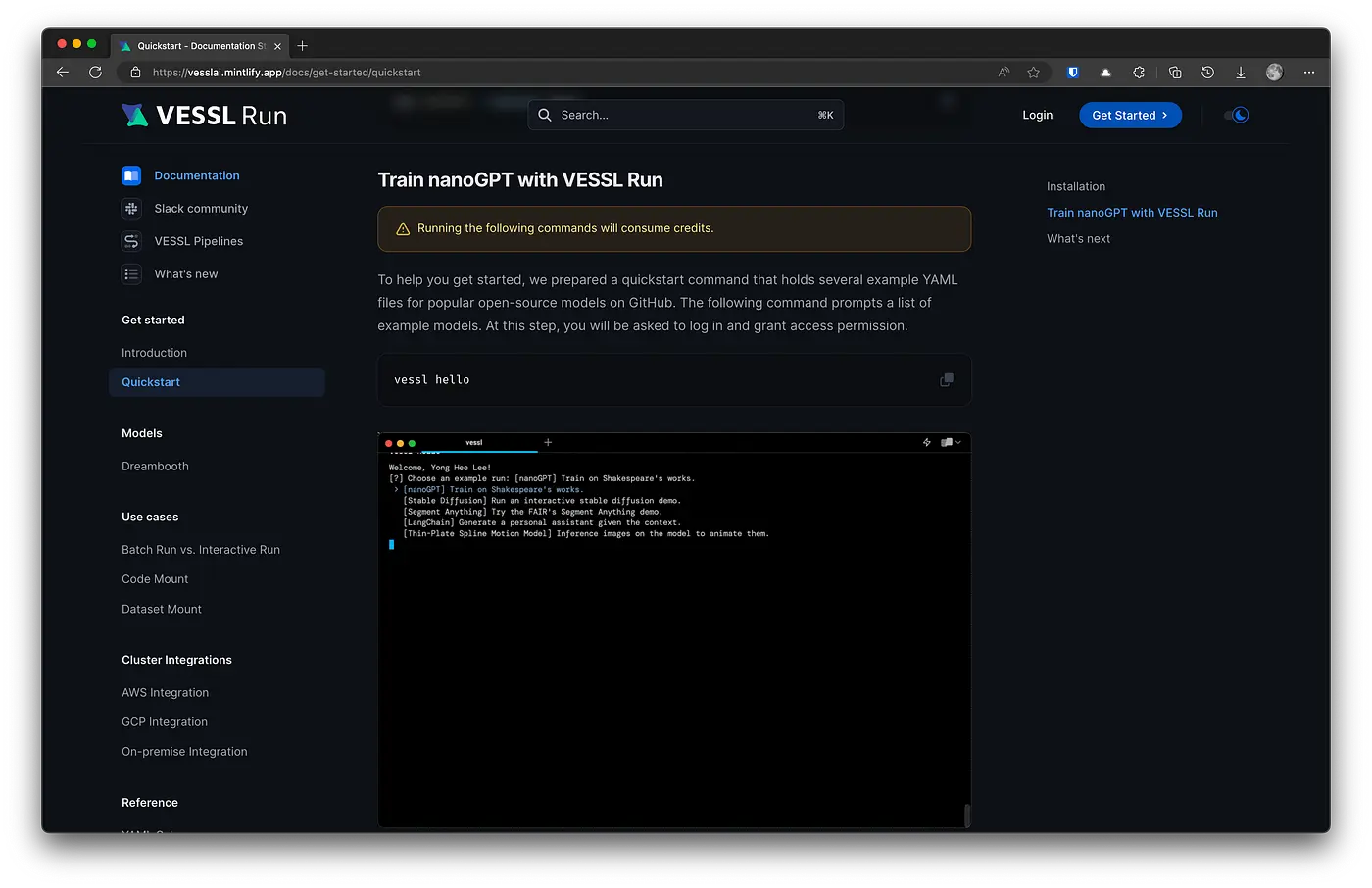Open a new browser tab
This screenshot has height=888, width=1372.
point(303,46)
